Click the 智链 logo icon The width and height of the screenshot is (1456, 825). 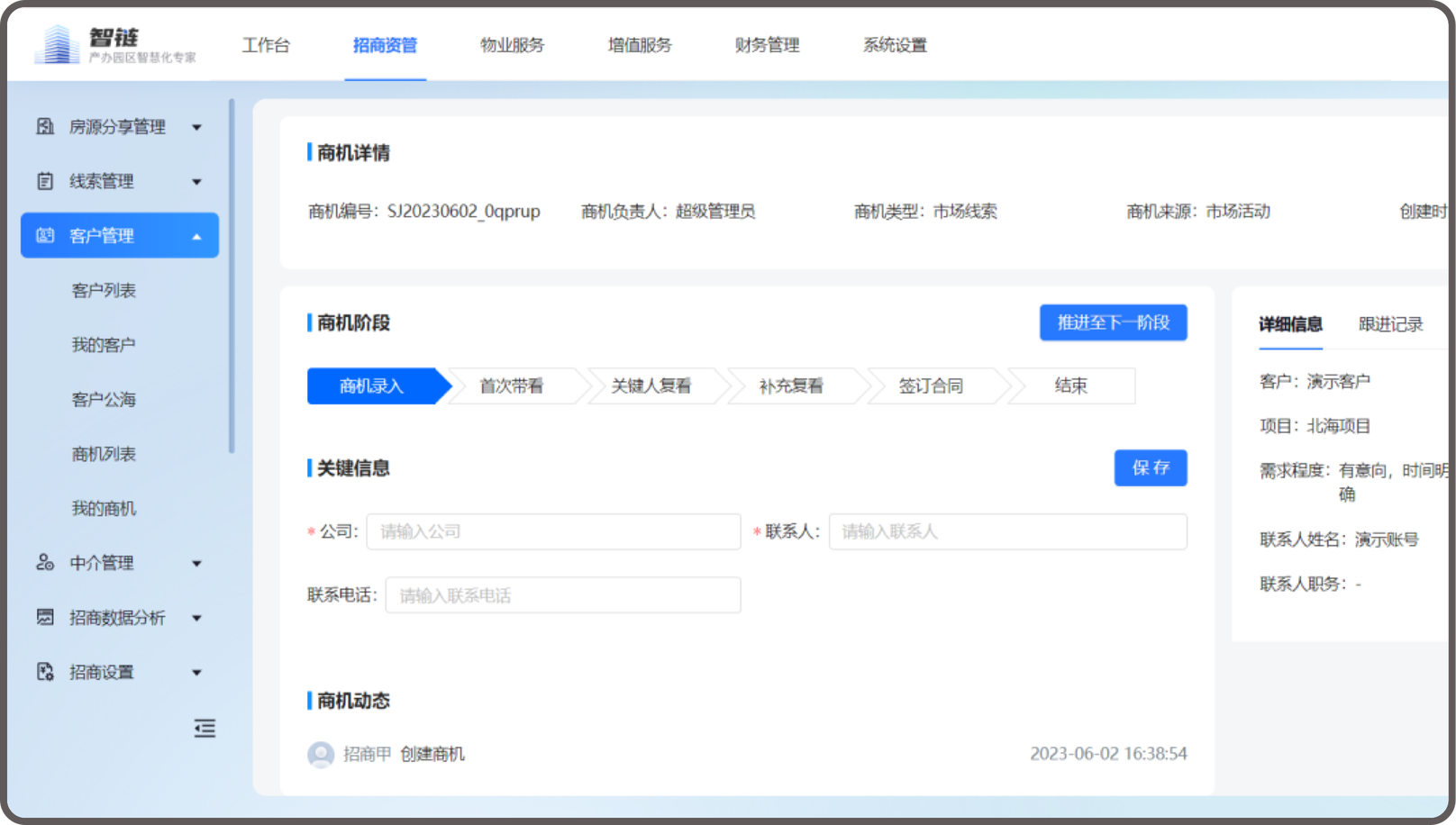pos(57,44)
